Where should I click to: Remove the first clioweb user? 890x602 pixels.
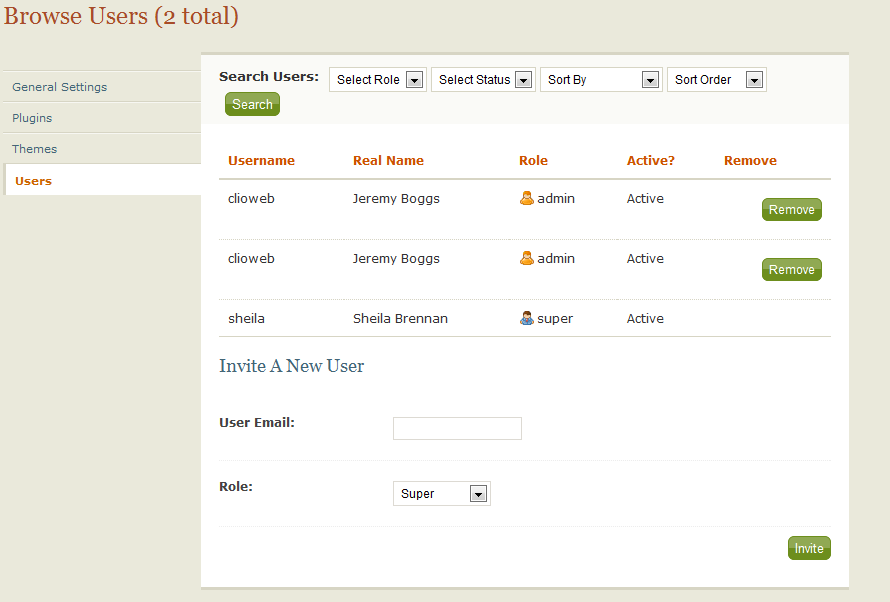pyautogui.click(x=792, y=209)
